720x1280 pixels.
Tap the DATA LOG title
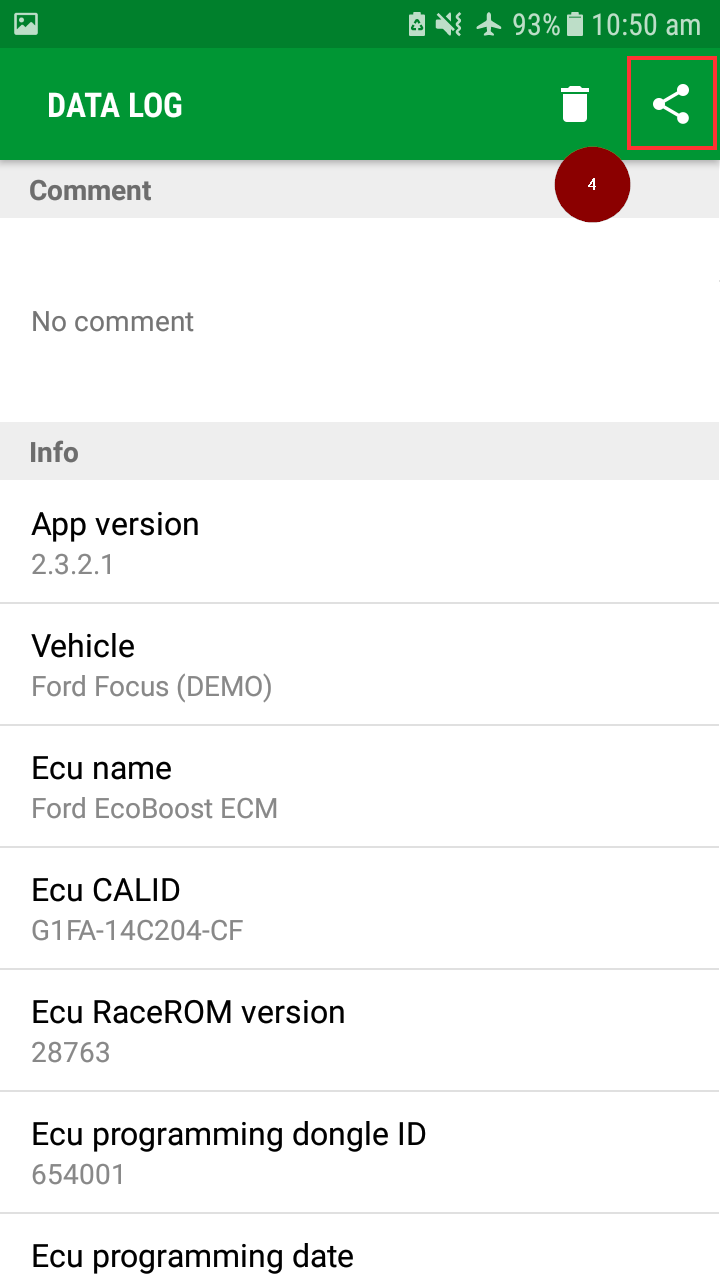[x=115, y=105]
